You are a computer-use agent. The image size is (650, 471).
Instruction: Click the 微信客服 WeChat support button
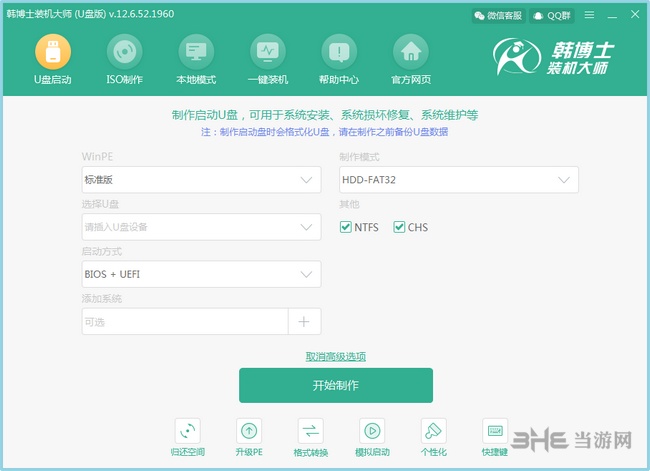[x=499, y=16]
